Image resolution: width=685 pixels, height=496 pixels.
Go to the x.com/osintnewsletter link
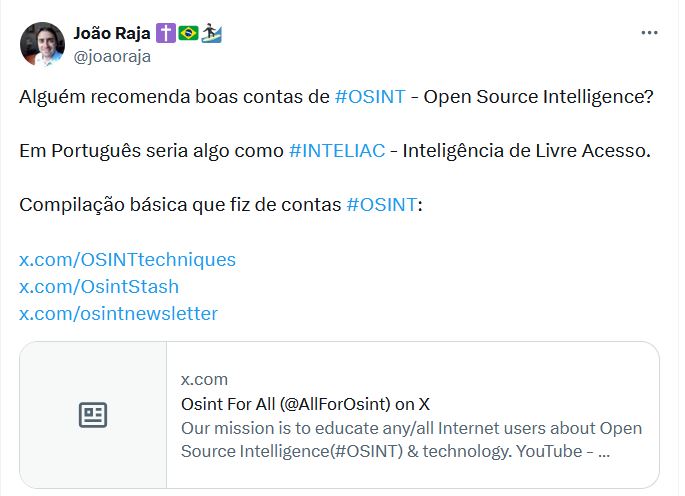click(118, 314)
